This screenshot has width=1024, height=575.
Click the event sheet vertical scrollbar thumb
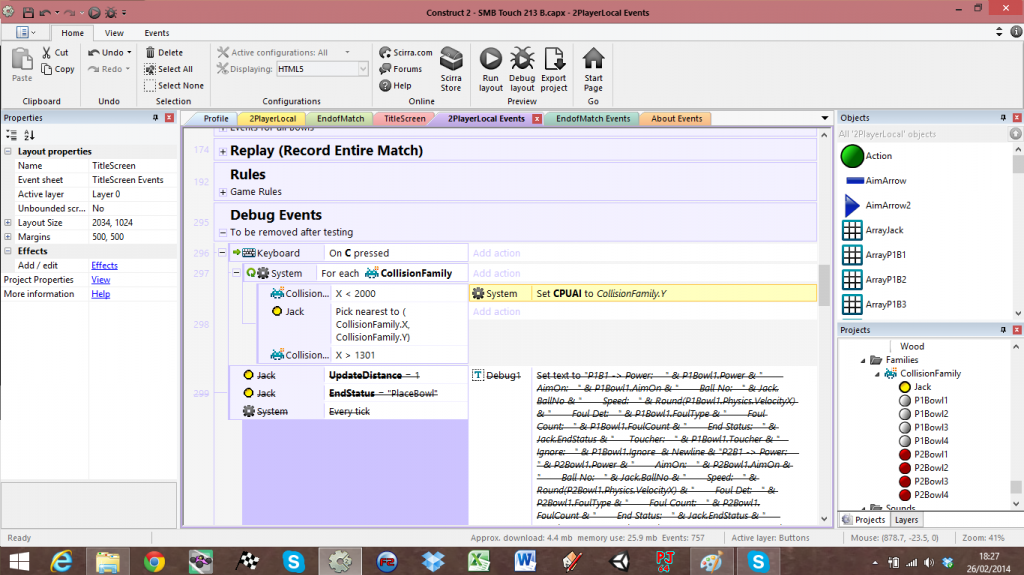pyautogui.click(x=824, y=285)
